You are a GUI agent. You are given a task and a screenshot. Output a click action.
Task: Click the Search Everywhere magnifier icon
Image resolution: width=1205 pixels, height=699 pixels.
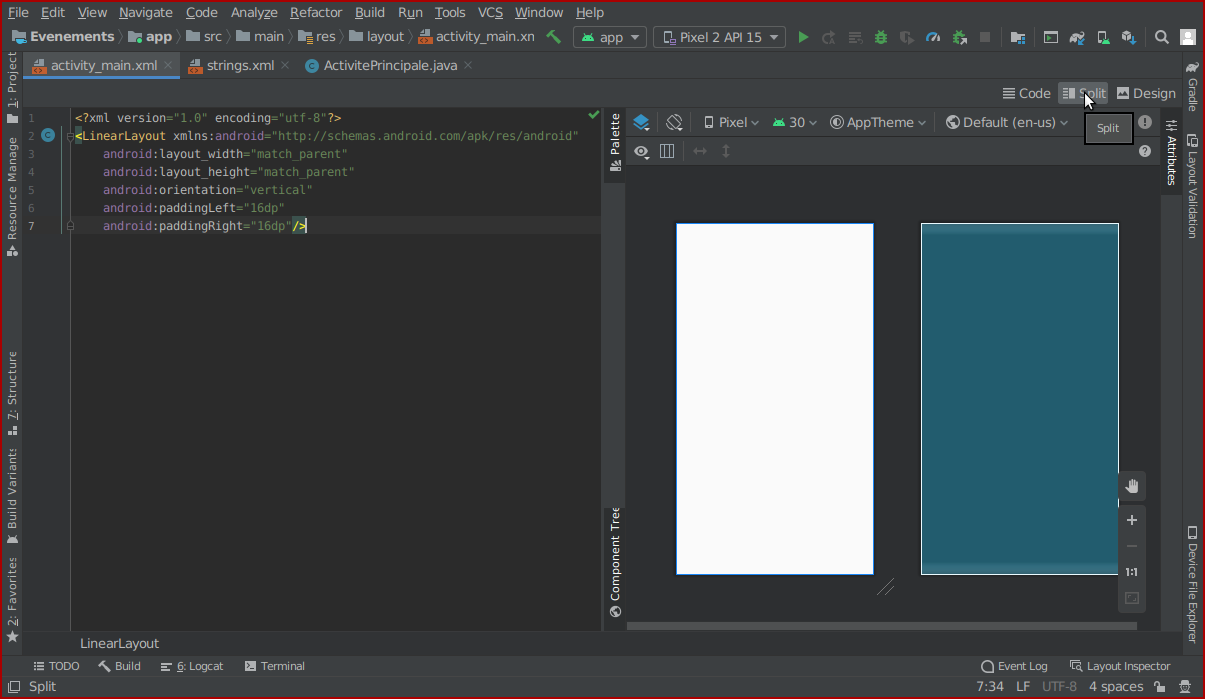1162,37
